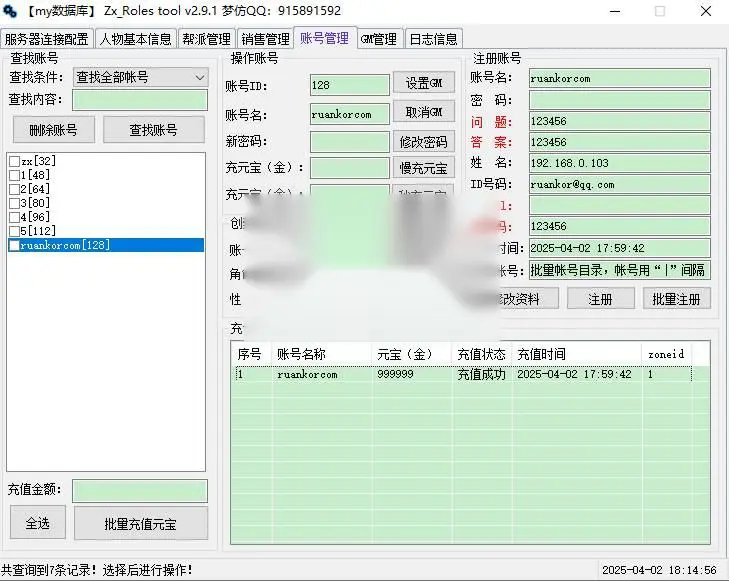Click the 充值时间 column header

(577, 354)
